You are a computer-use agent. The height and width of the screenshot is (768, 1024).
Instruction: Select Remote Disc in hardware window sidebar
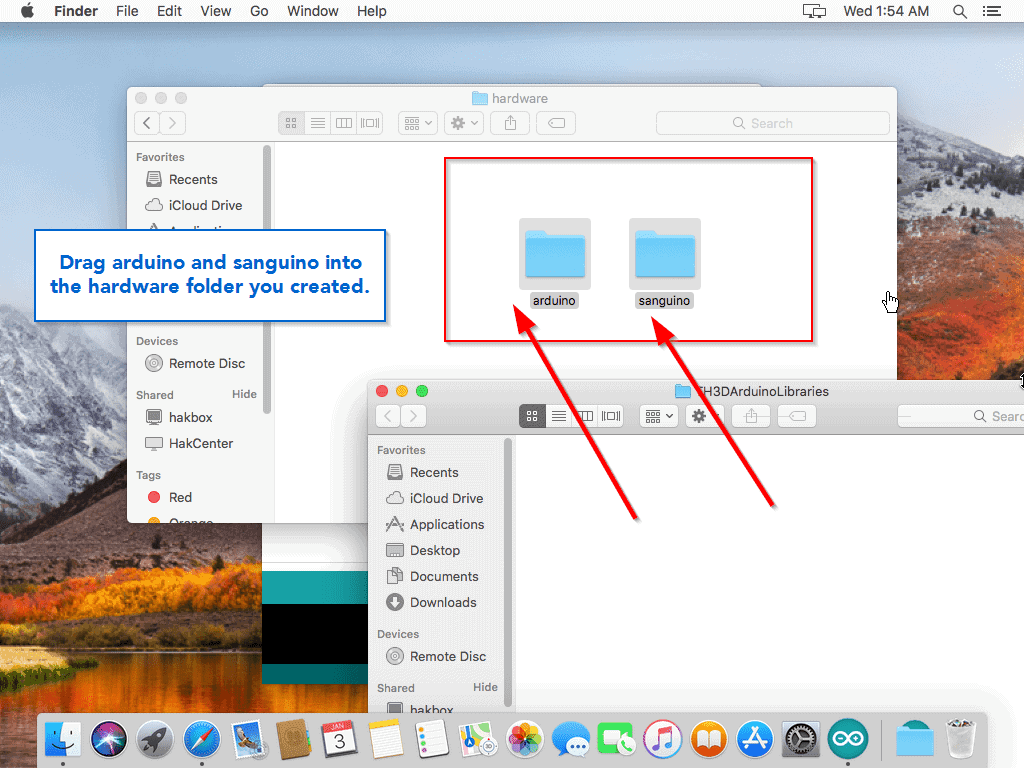(195, 363)
